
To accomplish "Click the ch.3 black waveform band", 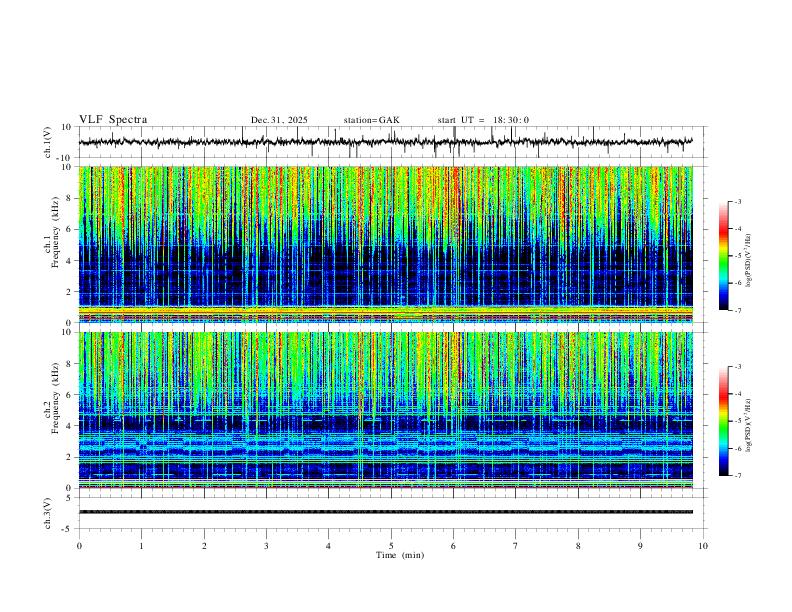I will click(386, 512).
